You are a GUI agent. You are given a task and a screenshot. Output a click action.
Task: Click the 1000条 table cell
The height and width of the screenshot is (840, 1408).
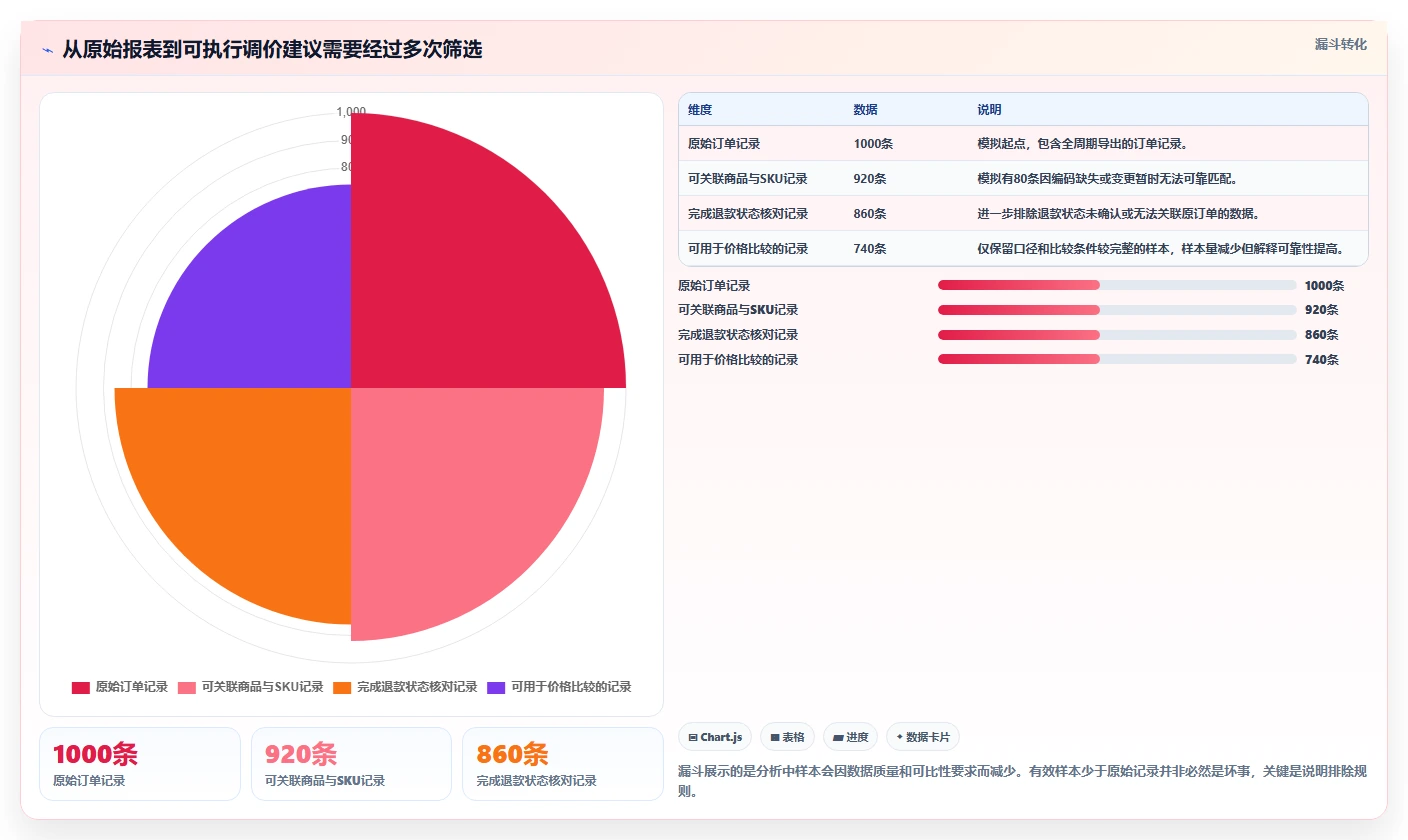click(x=873, y=143)
